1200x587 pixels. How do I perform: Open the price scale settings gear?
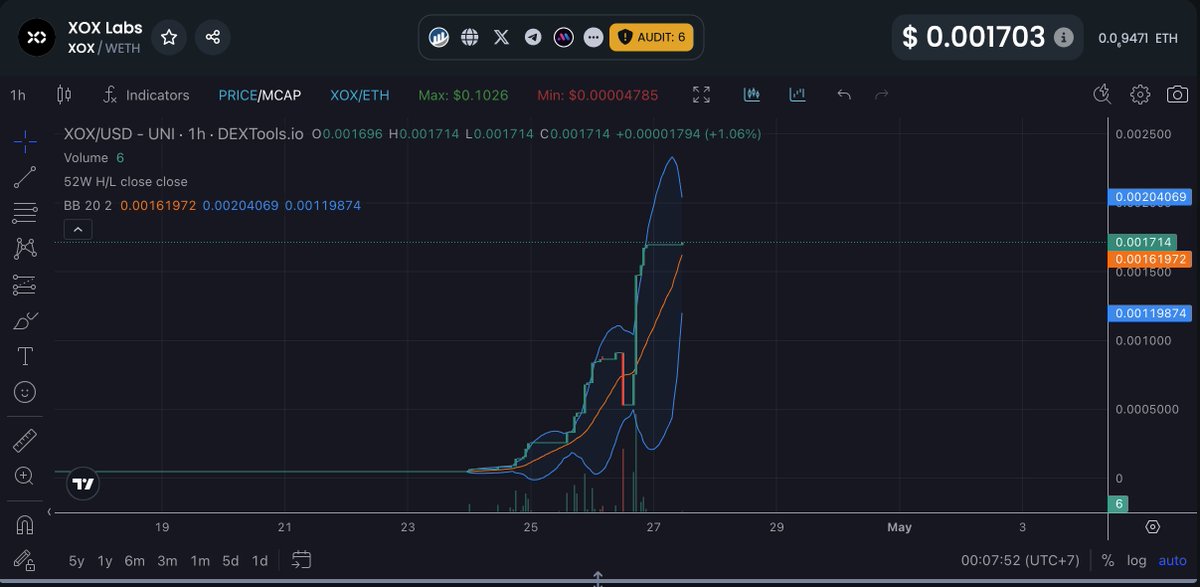tap(1153, 527)
